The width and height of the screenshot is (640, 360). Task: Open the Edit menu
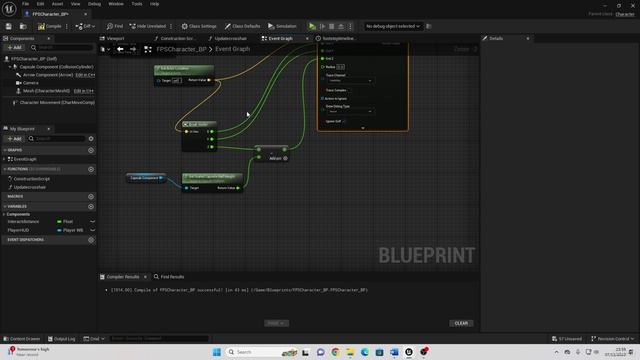40,4
